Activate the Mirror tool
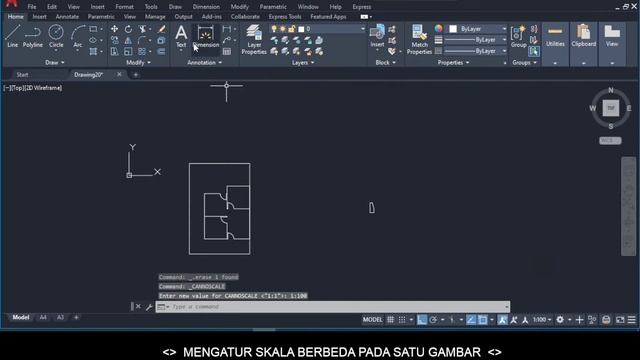The height and width of the screenshot is (360, 640). (128, 40)
